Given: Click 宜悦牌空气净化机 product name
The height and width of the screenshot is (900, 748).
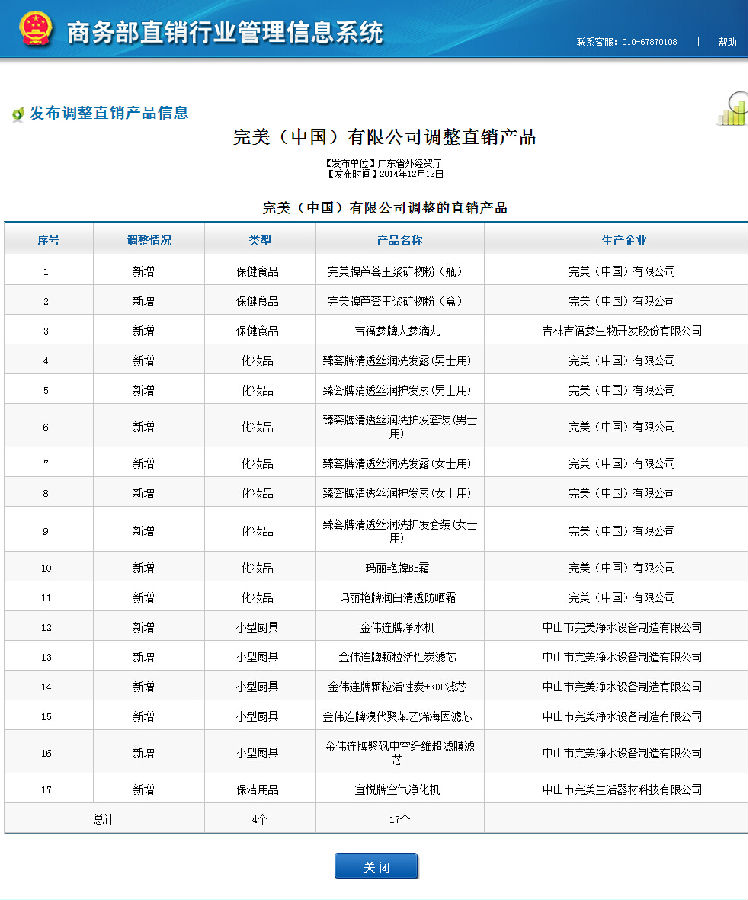Looking at the screenshot, I should pos(397,790).
